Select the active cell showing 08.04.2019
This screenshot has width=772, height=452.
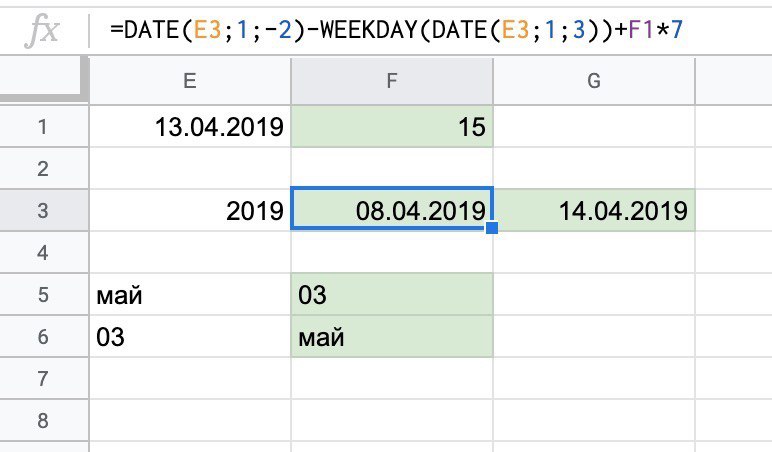pyautogui.click(x=392, y=211)
